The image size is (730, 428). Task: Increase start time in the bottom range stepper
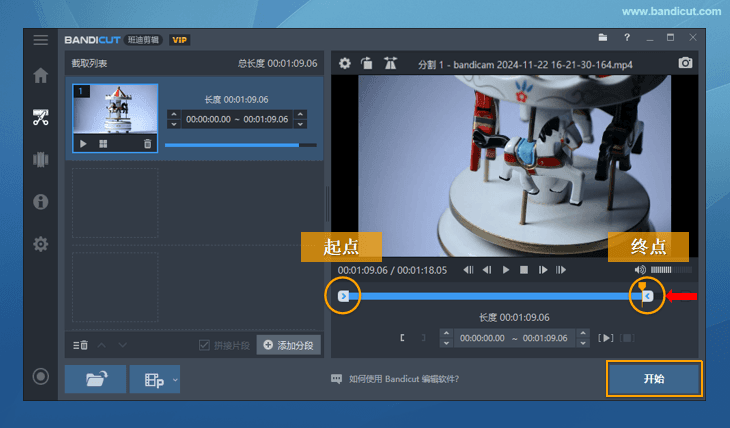446,333
